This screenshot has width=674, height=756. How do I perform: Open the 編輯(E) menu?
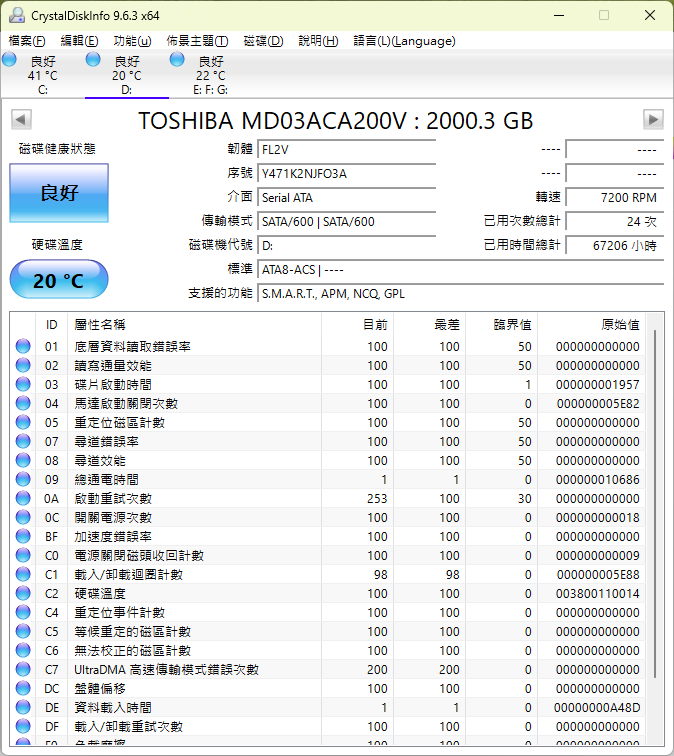point(80,41)
